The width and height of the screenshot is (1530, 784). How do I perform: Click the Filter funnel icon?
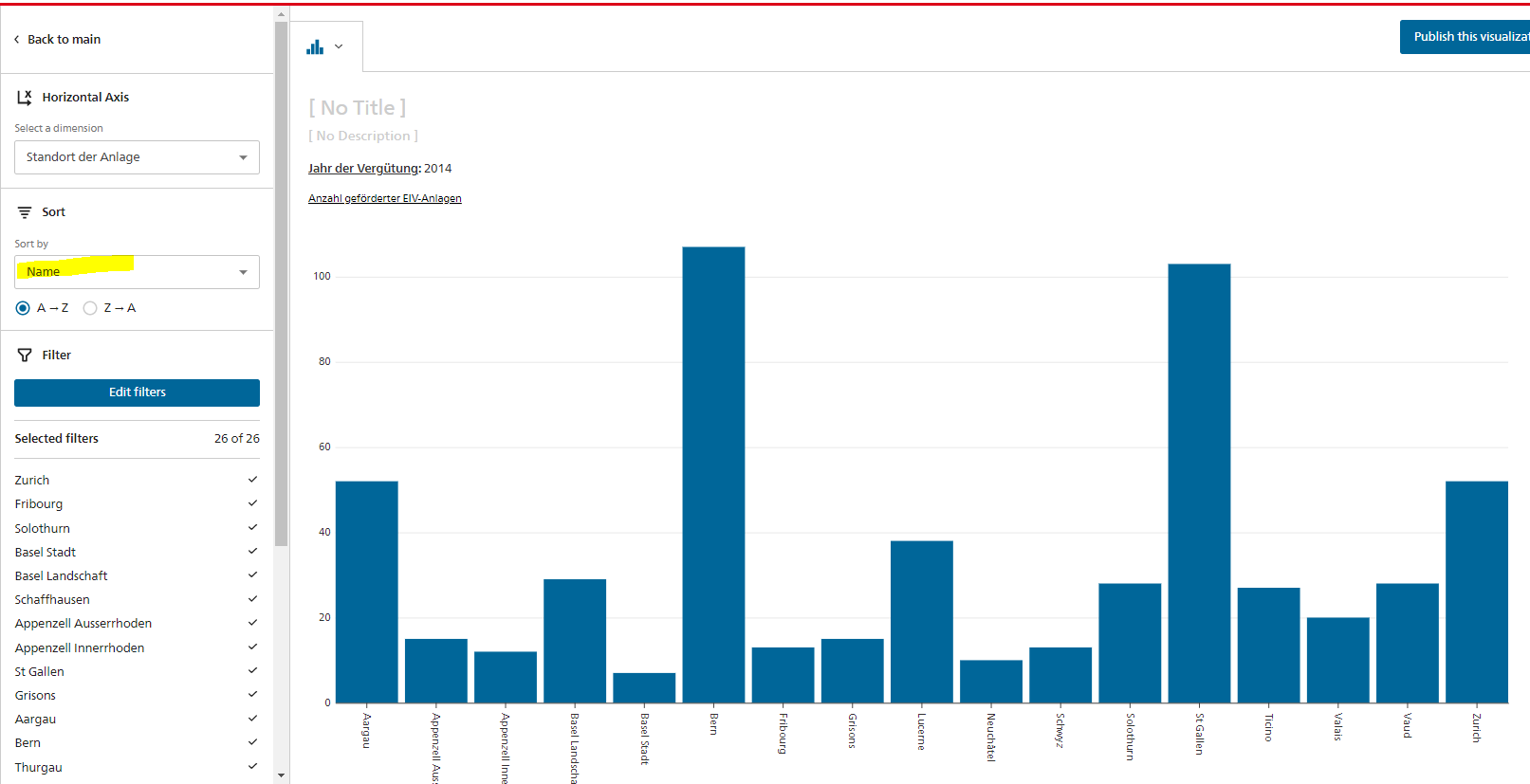25,355
